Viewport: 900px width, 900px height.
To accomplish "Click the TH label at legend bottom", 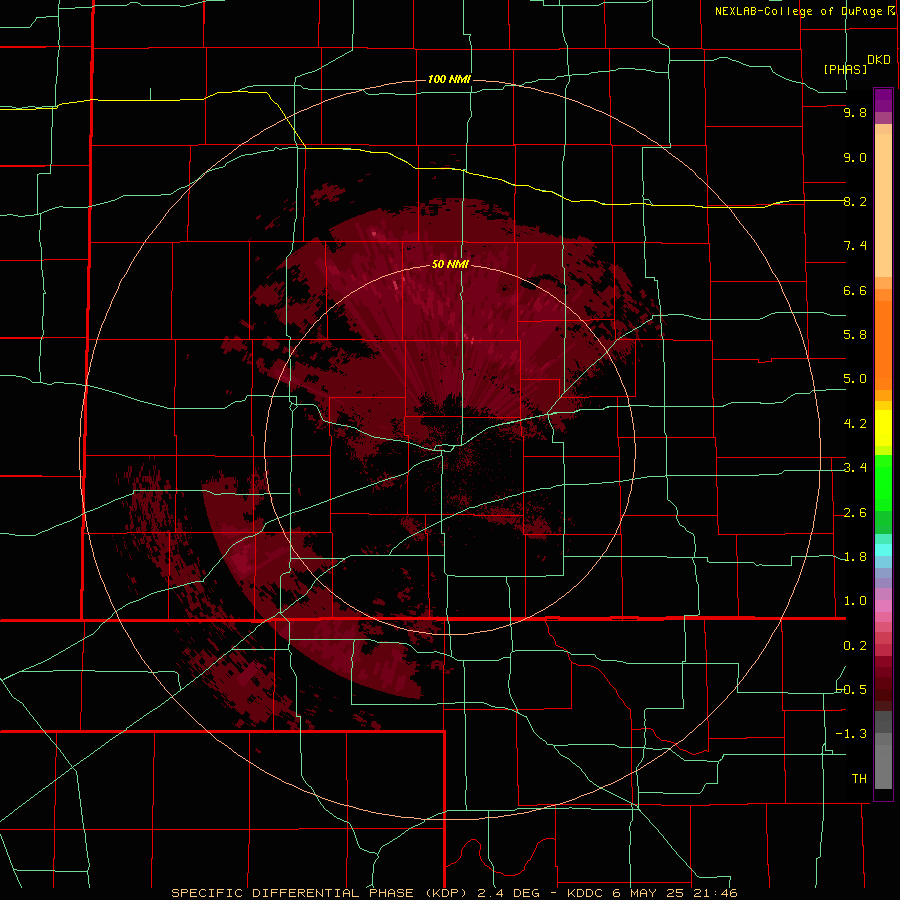I will 859,779.
